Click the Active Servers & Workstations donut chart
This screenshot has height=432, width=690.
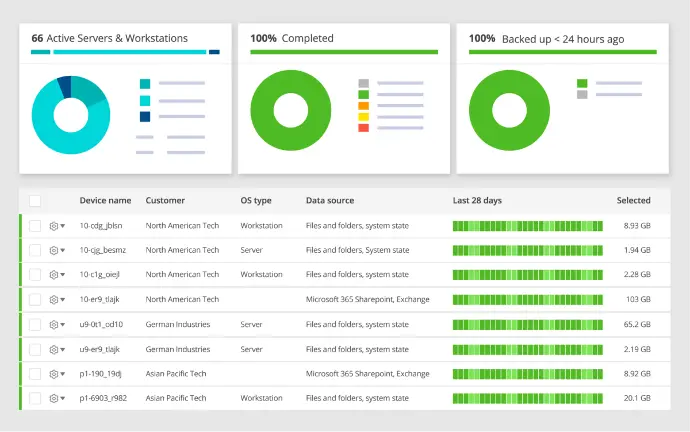(x=70, y=114)
